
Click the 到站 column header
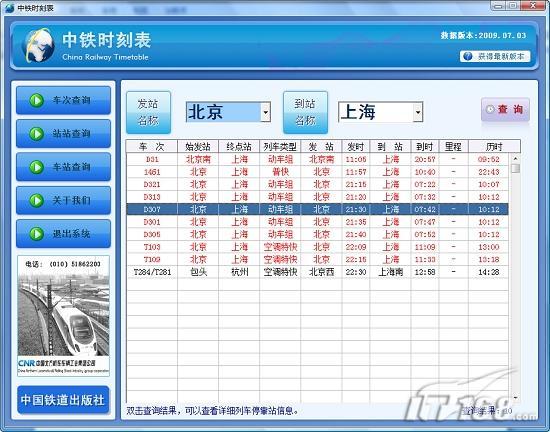[390, 146]
